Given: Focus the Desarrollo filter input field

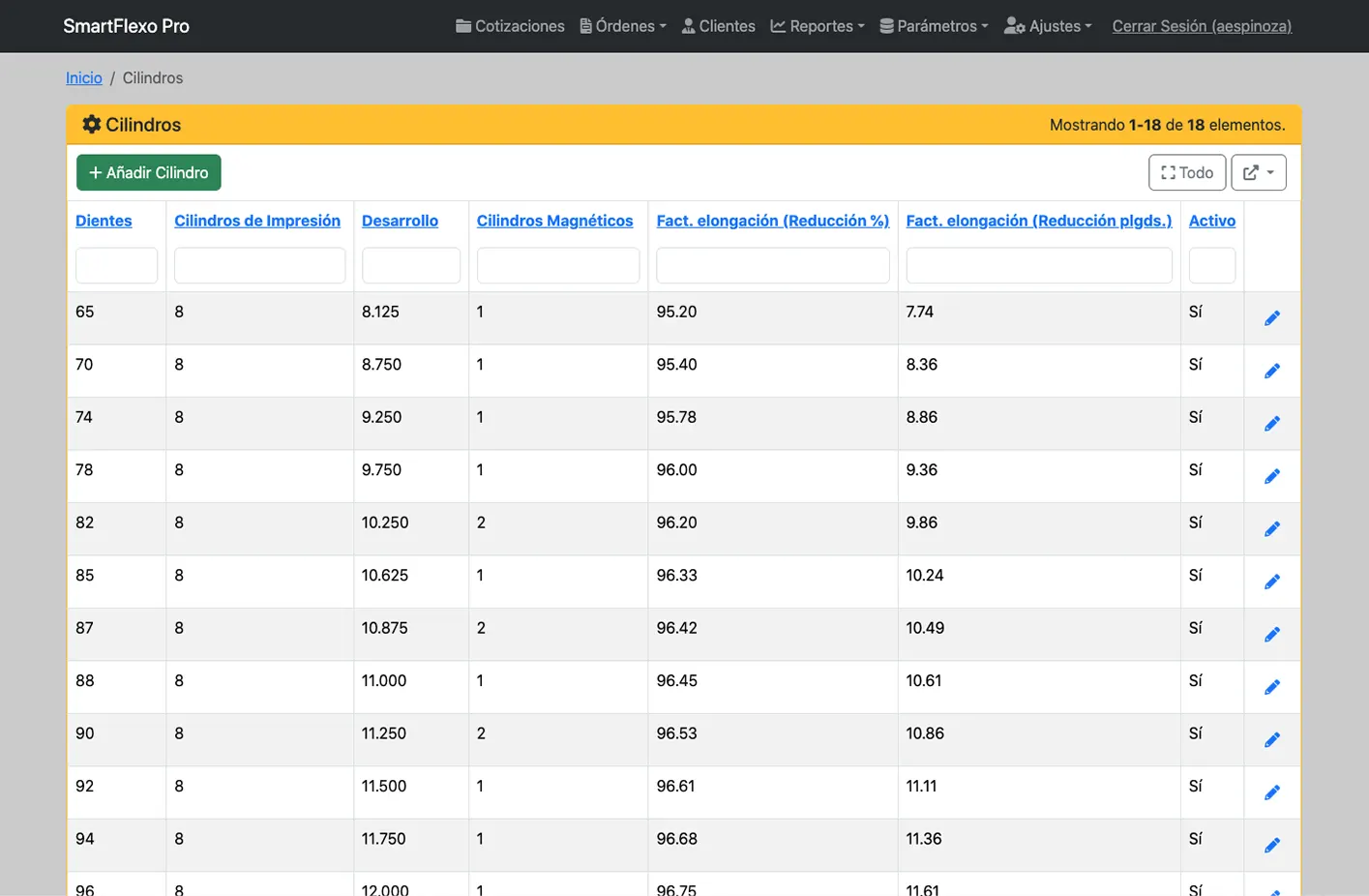Looking at the screenshot, I should coord(410,265).
